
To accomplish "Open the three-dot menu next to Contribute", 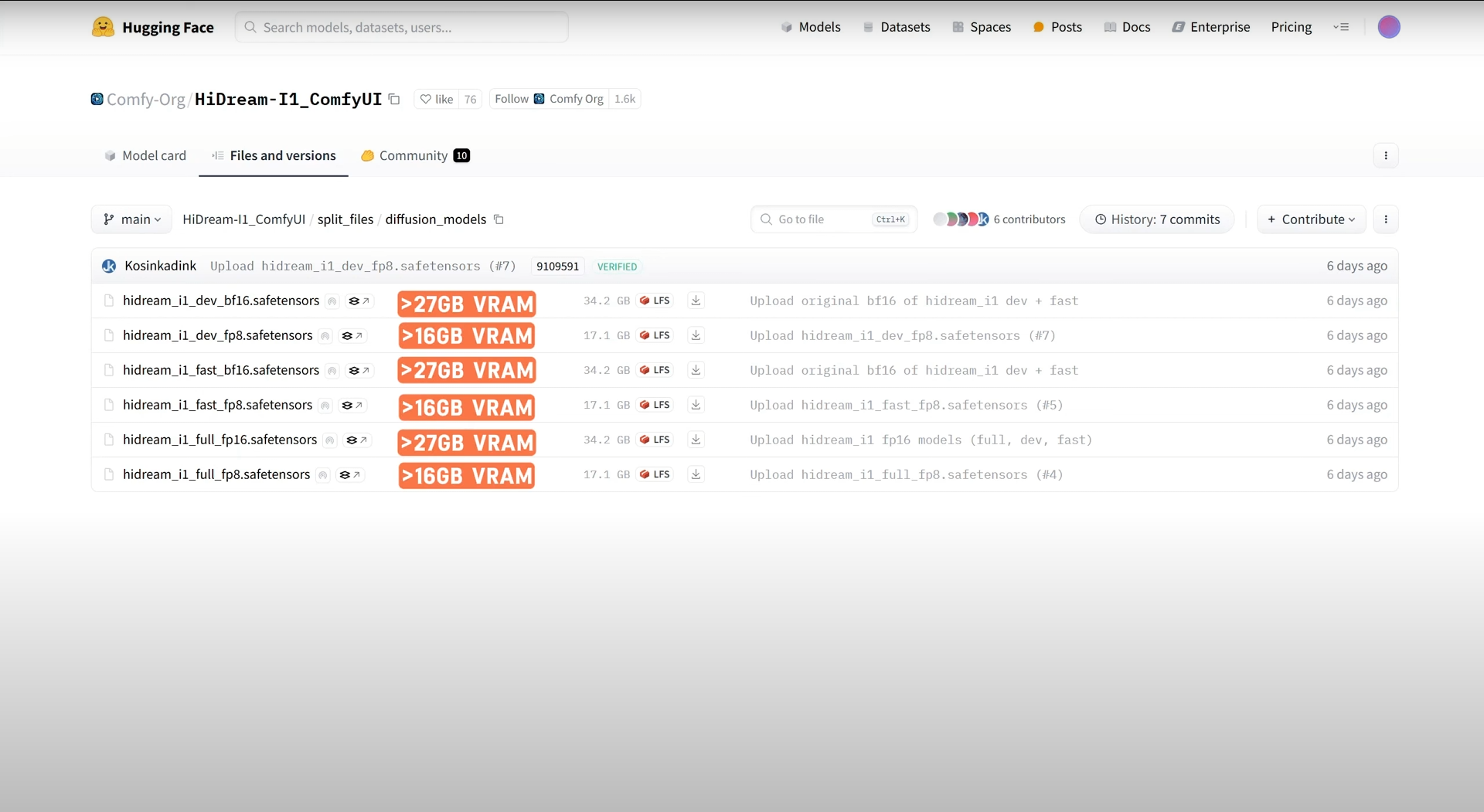I will coord(1386,219).
